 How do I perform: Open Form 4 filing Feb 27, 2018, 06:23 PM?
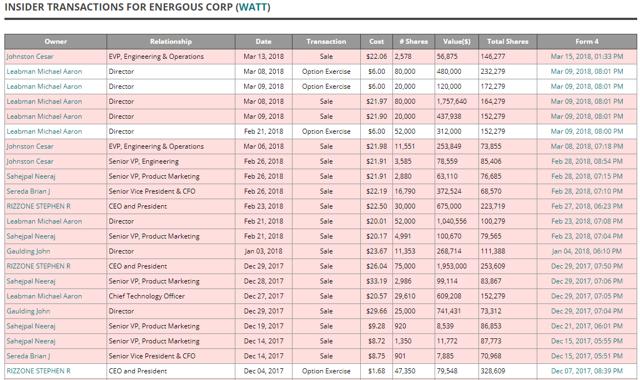(587, 206)
